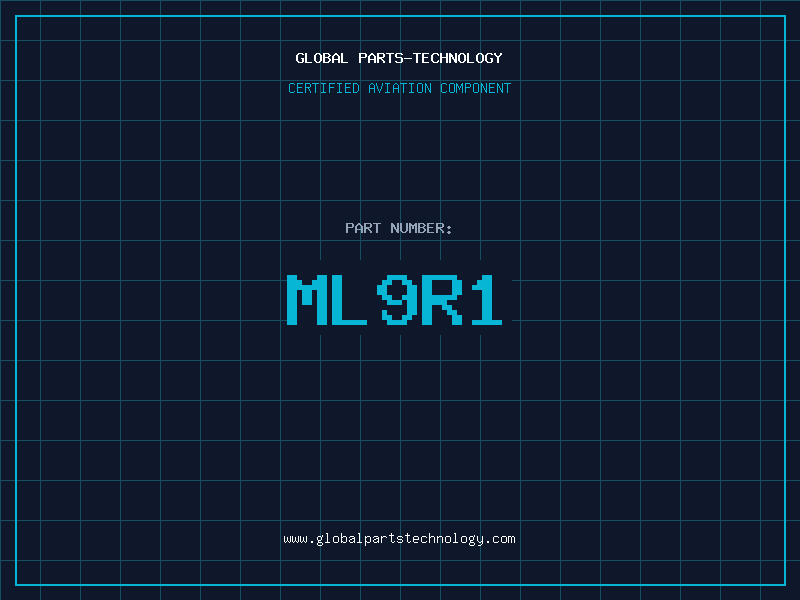Open the www.globalpartstechnology.com link
Viewport: 800px width, 600px height.
pyautogui.click(x=399, y=539)
